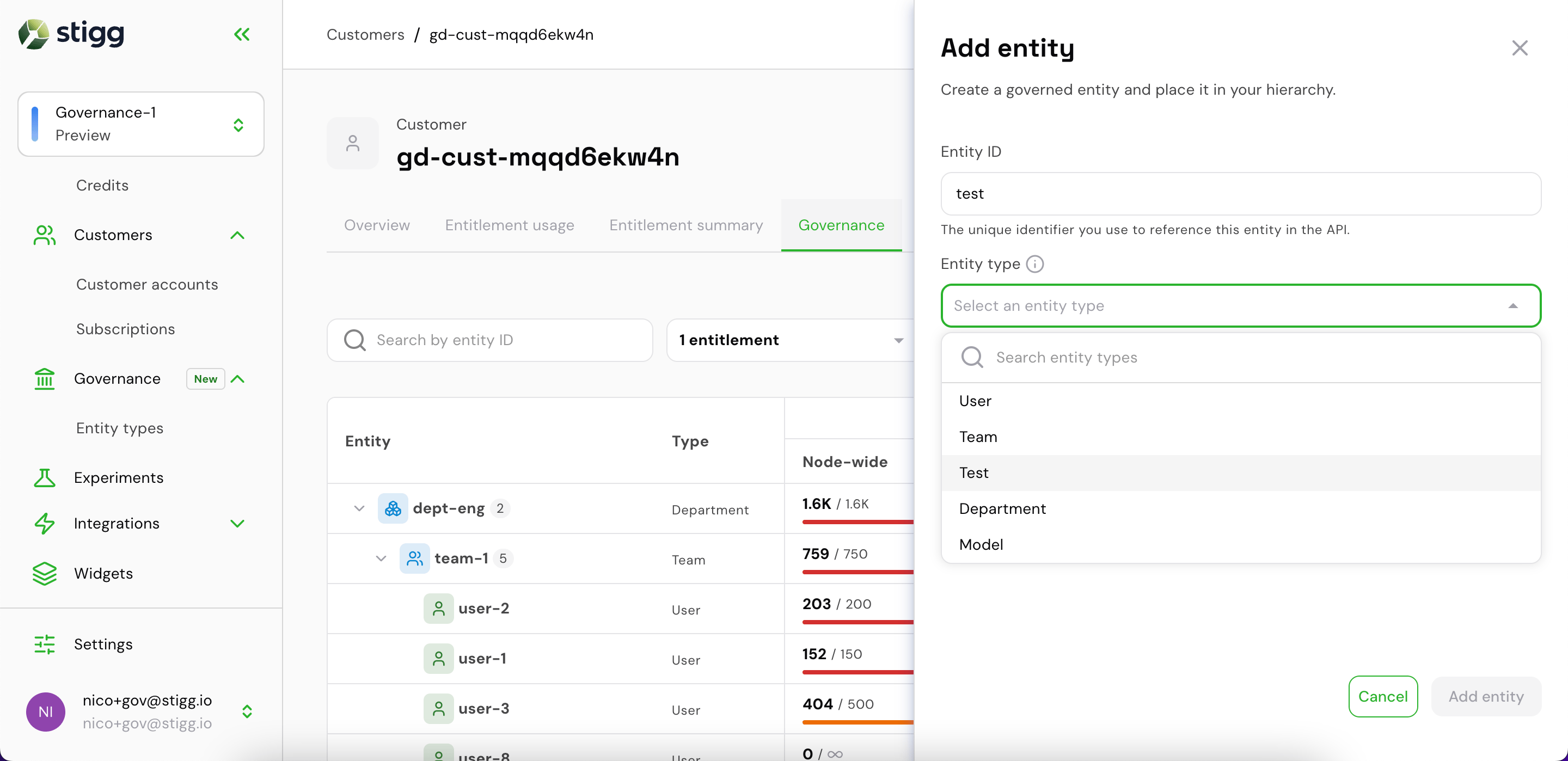Viewport: 1568px width, 761px height.
Task: Click the Widgets layers icon
Action: [45, 574]
